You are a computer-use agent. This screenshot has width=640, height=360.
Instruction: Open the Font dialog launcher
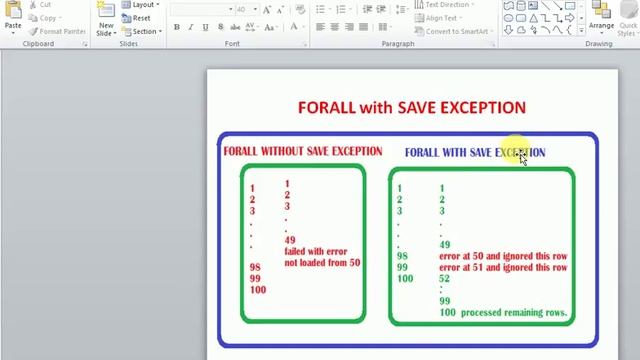coord(305,44)
